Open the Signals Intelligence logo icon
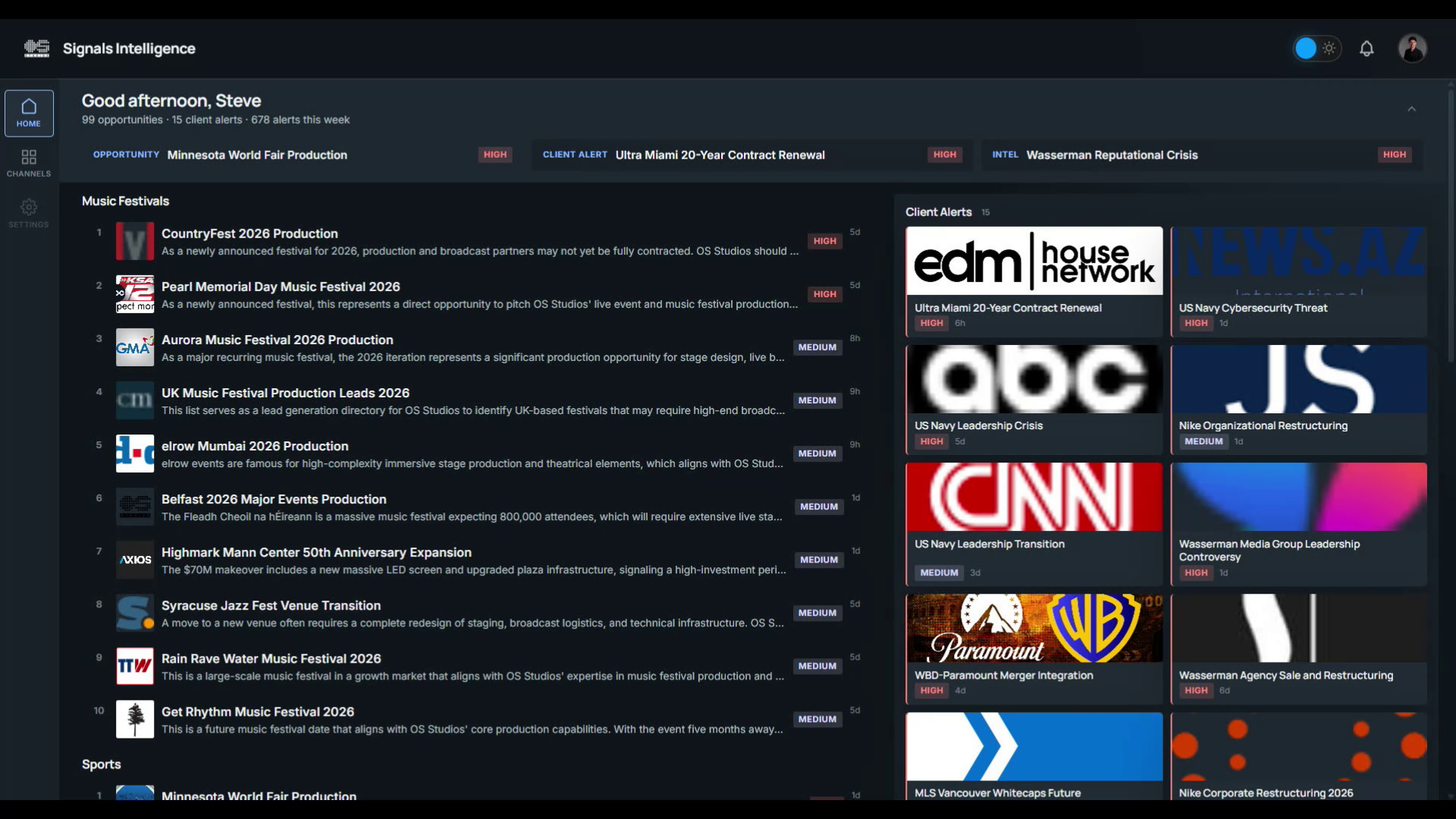The height and width of the screenshot is (819, 1456). point(36,49)
